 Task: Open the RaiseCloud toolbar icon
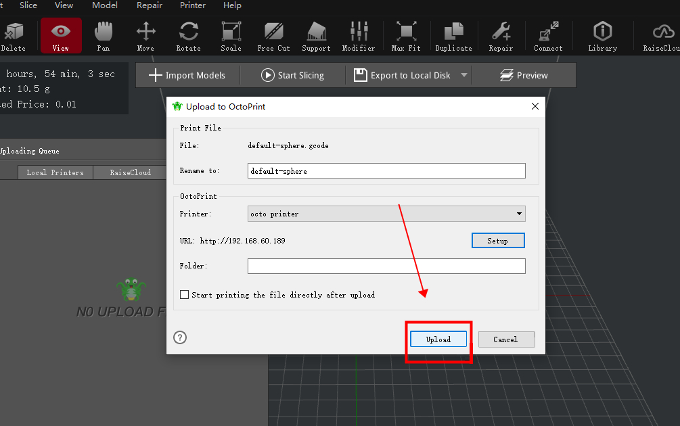pos(664,32)
